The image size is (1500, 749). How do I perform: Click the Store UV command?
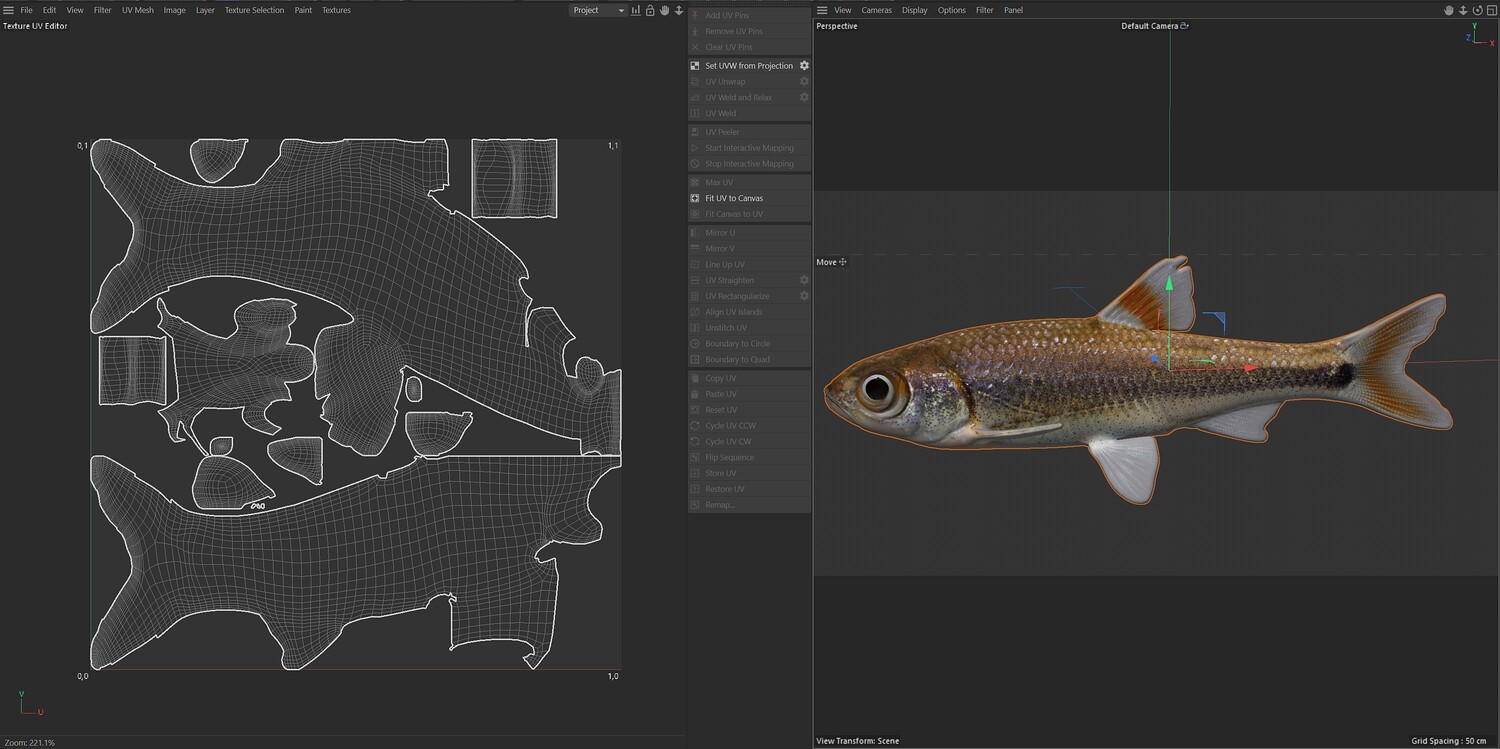749,473
